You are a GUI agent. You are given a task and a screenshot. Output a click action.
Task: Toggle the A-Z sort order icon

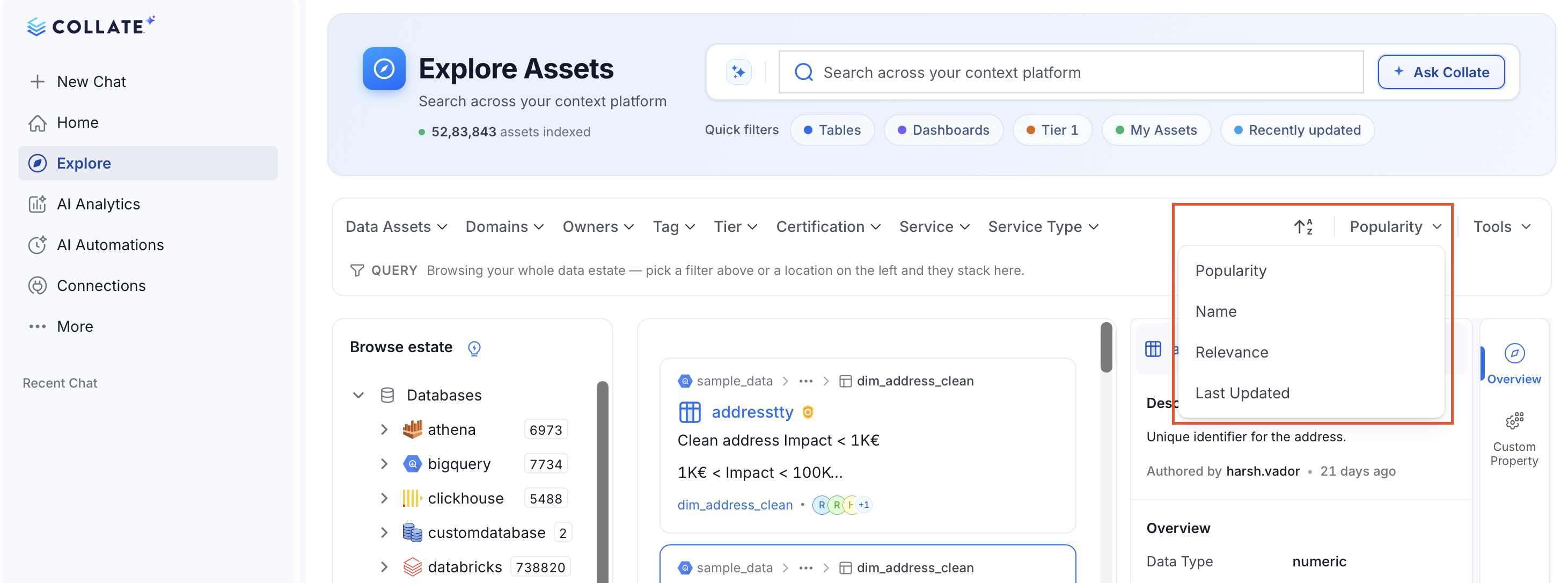click(1303, 227)
